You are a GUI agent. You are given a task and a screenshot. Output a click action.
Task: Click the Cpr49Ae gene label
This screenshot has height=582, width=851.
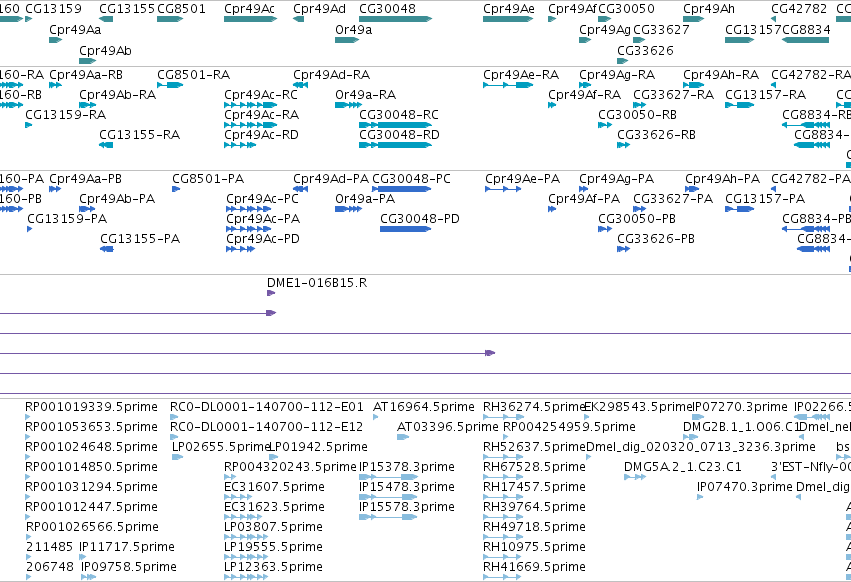coord(509,9)
